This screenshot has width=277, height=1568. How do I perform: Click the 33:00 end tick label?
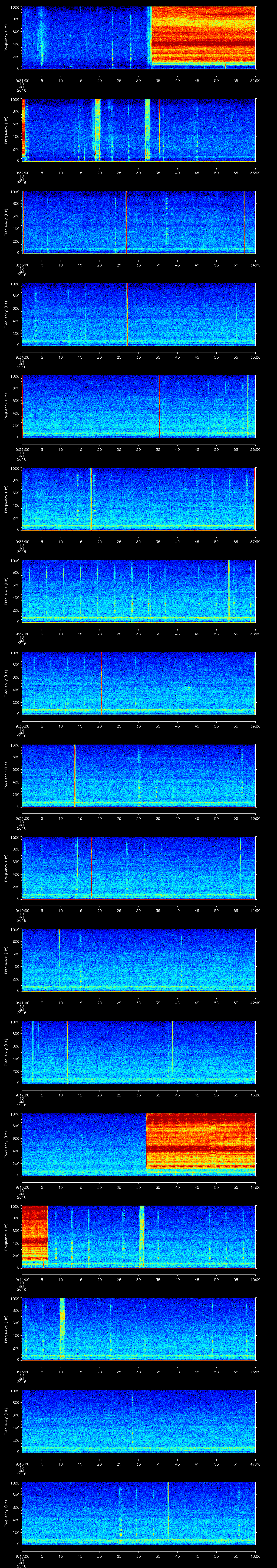[x=255, y=173]
